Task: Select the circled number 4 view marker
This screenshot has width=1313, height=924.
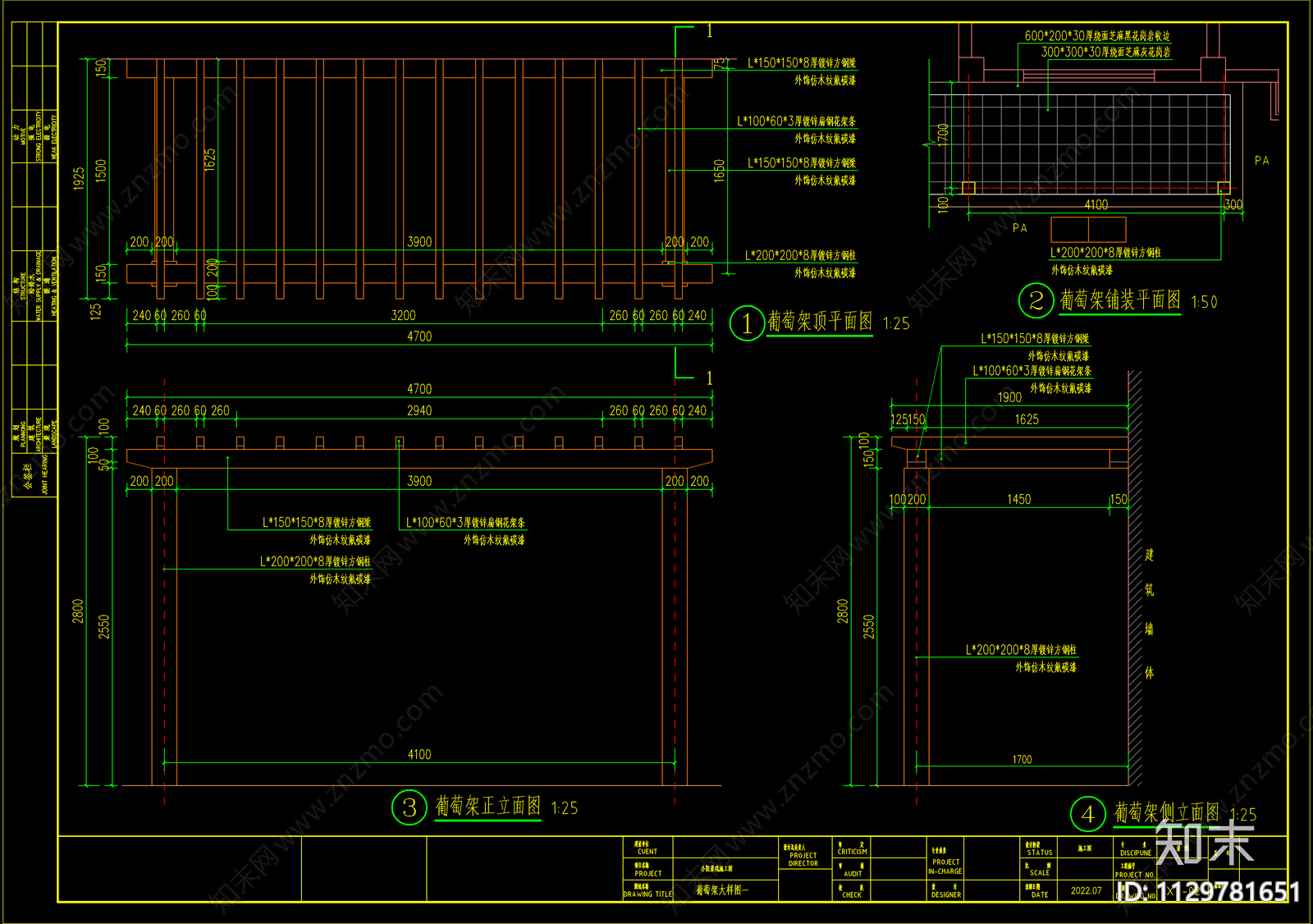Action: click(x=1088, y=814)
